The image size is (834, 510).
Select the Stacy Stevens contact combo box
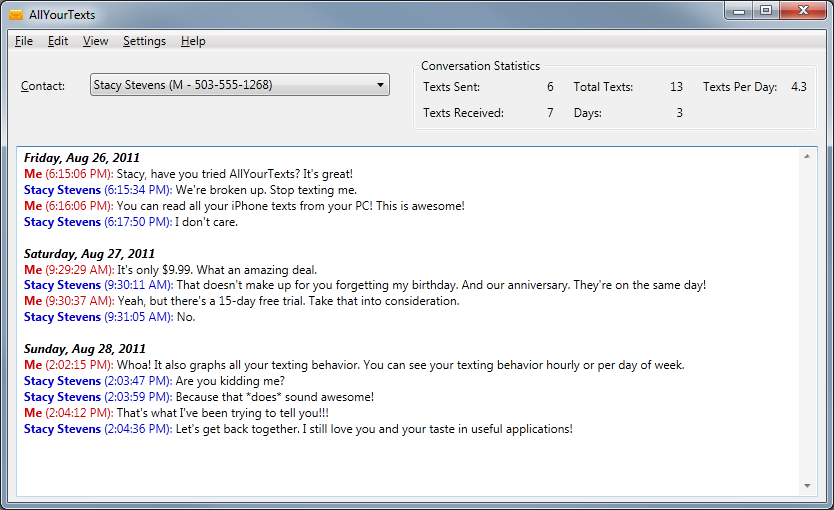pos(240,85)
